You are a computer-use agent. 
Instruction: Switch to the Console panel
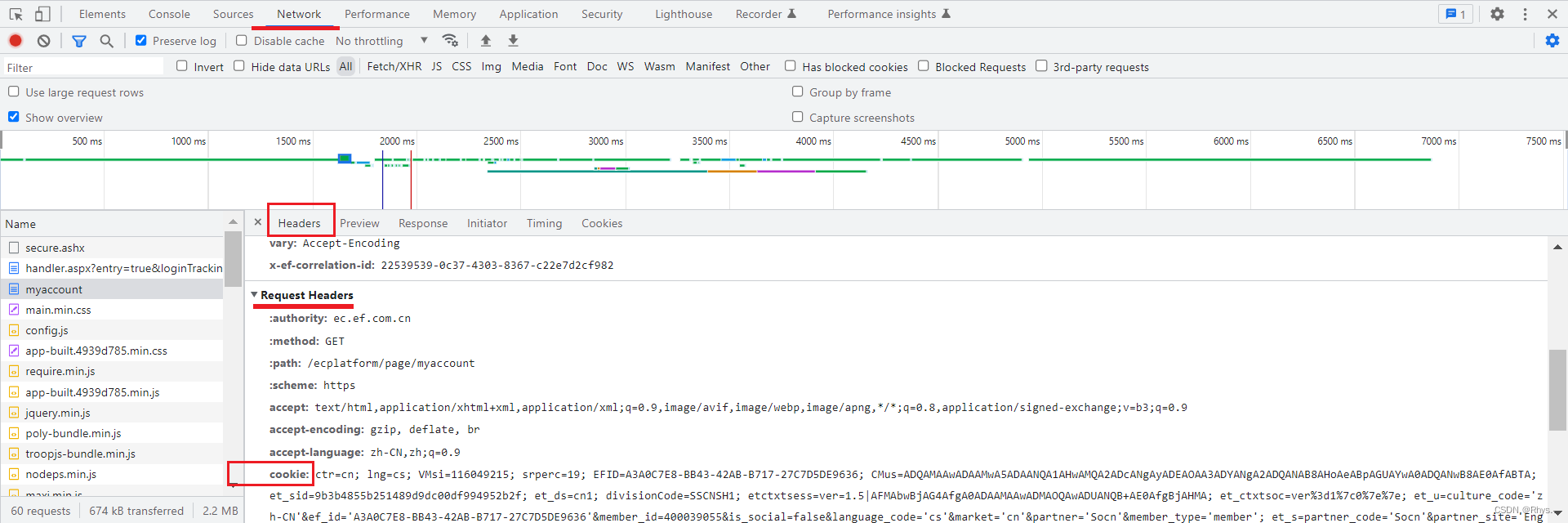(x=169, y=14)
